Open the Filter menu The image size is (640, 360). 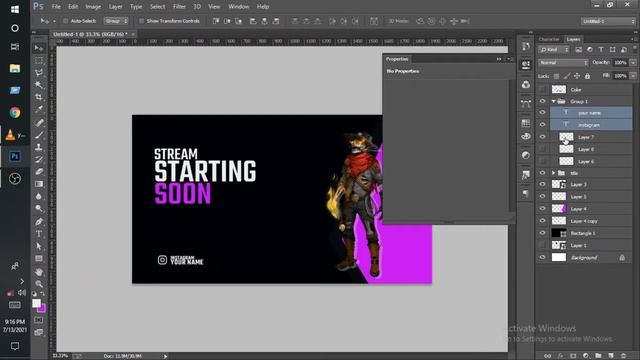(x=179, y=7)
